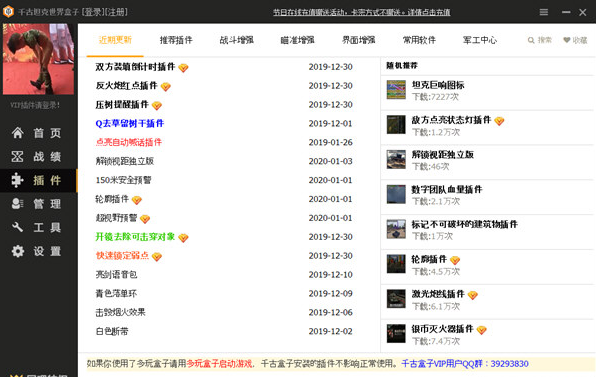Open 标记不可破坏的建筑物插件 thumbnail
The width and height of the screenshot is (596, 377).
[396, 229]
